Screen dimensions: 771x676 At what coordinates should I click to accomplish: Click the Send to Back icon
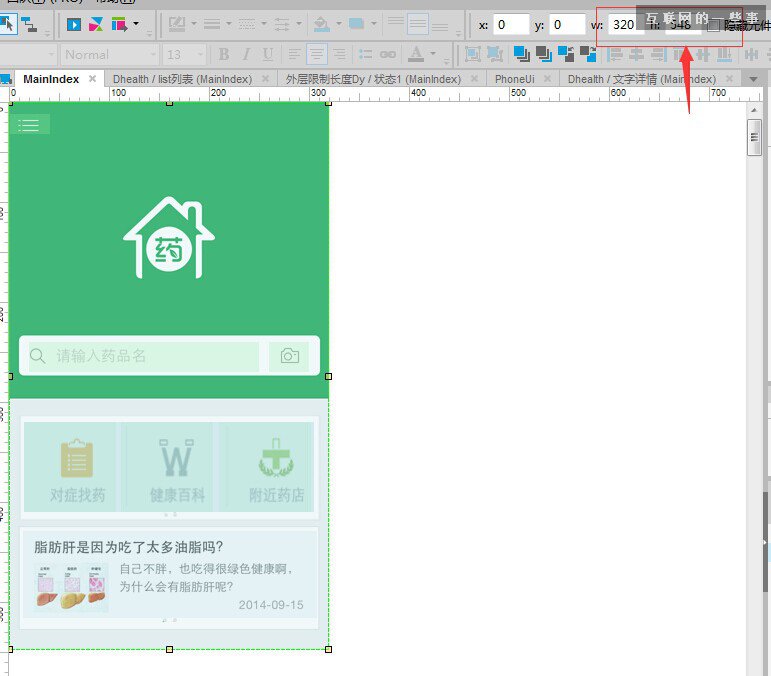tap(542, 54)
